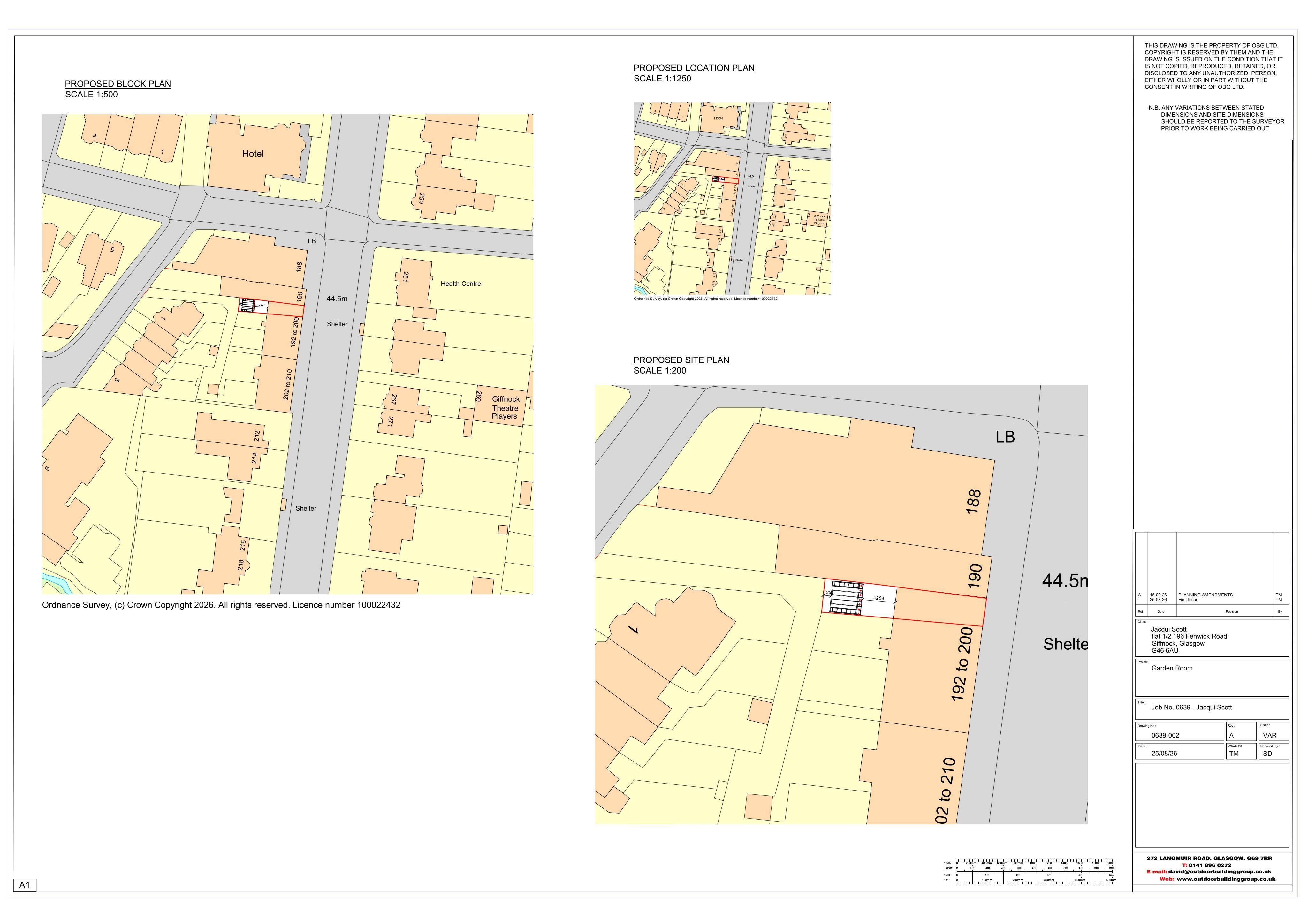Click house number '218' in the block plan

[241, 565]
